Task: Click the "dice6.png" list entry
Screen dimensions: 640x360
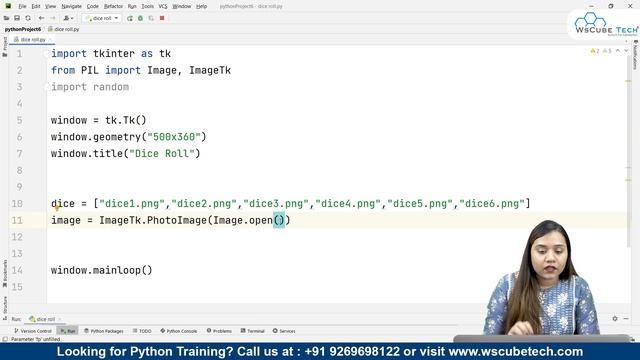Action: click(x=492, y=204)
